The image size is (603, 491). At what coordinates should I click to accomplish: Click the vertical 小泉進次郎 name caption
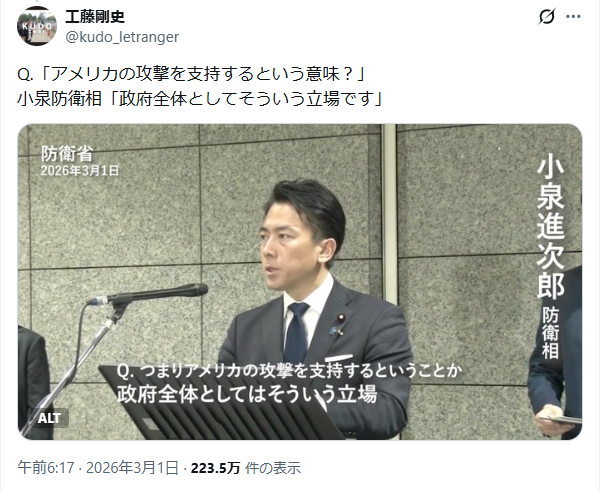[551, 228]
